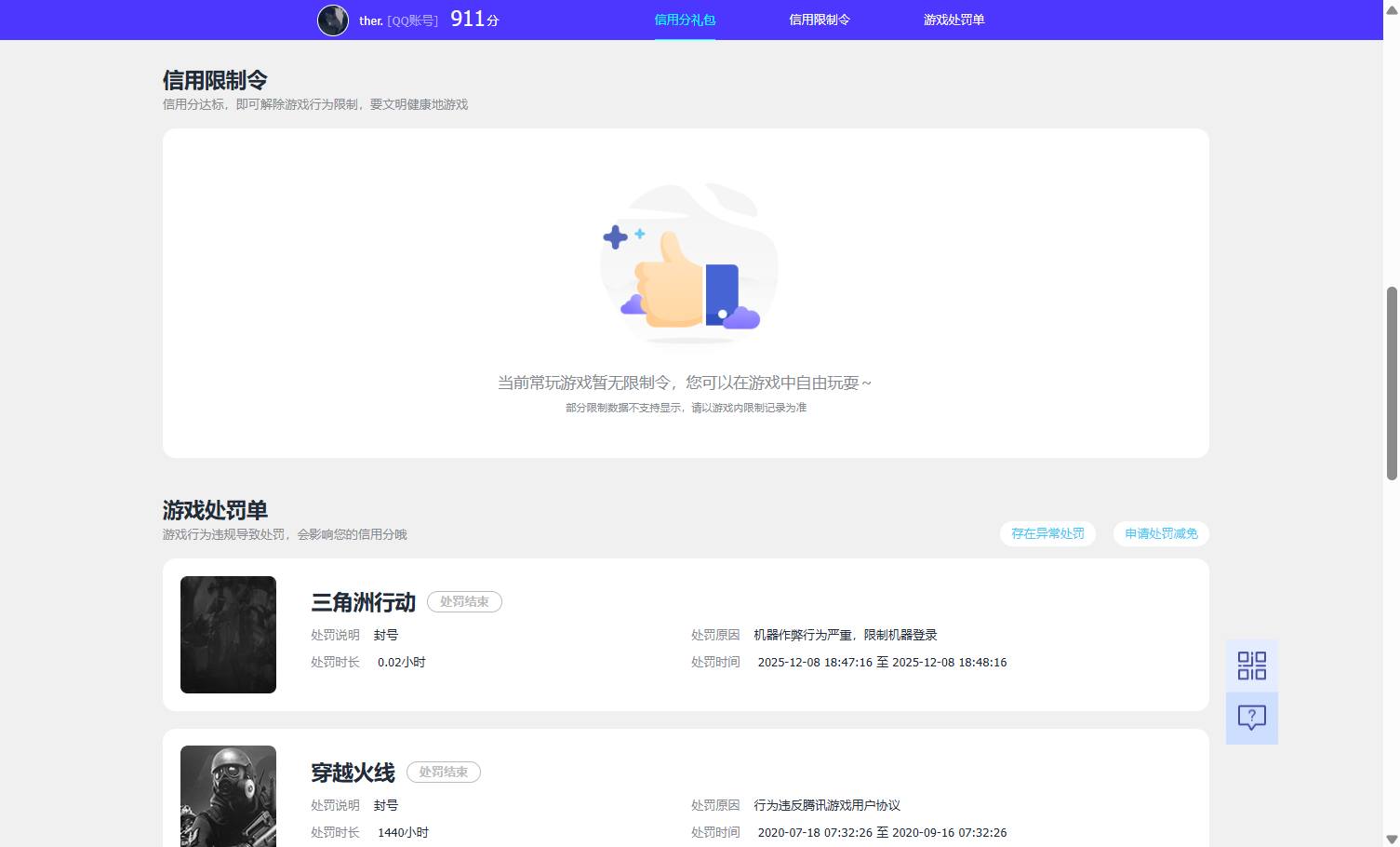Click the 信用分达标 subtitle text
Image resolution: width=1400 pixels, height=847 pixels.
click(315, 104)
